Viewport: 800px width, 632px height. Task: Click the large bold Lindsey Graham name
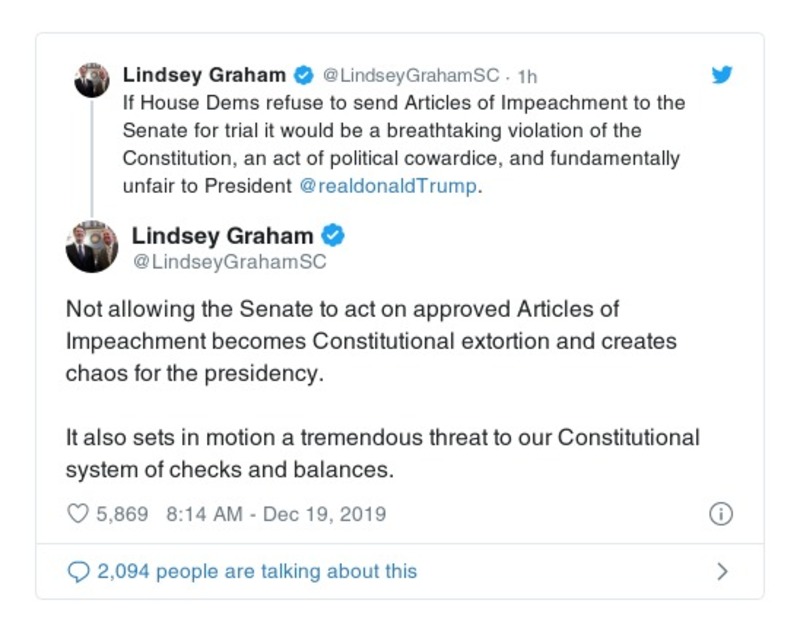point(222,236)
